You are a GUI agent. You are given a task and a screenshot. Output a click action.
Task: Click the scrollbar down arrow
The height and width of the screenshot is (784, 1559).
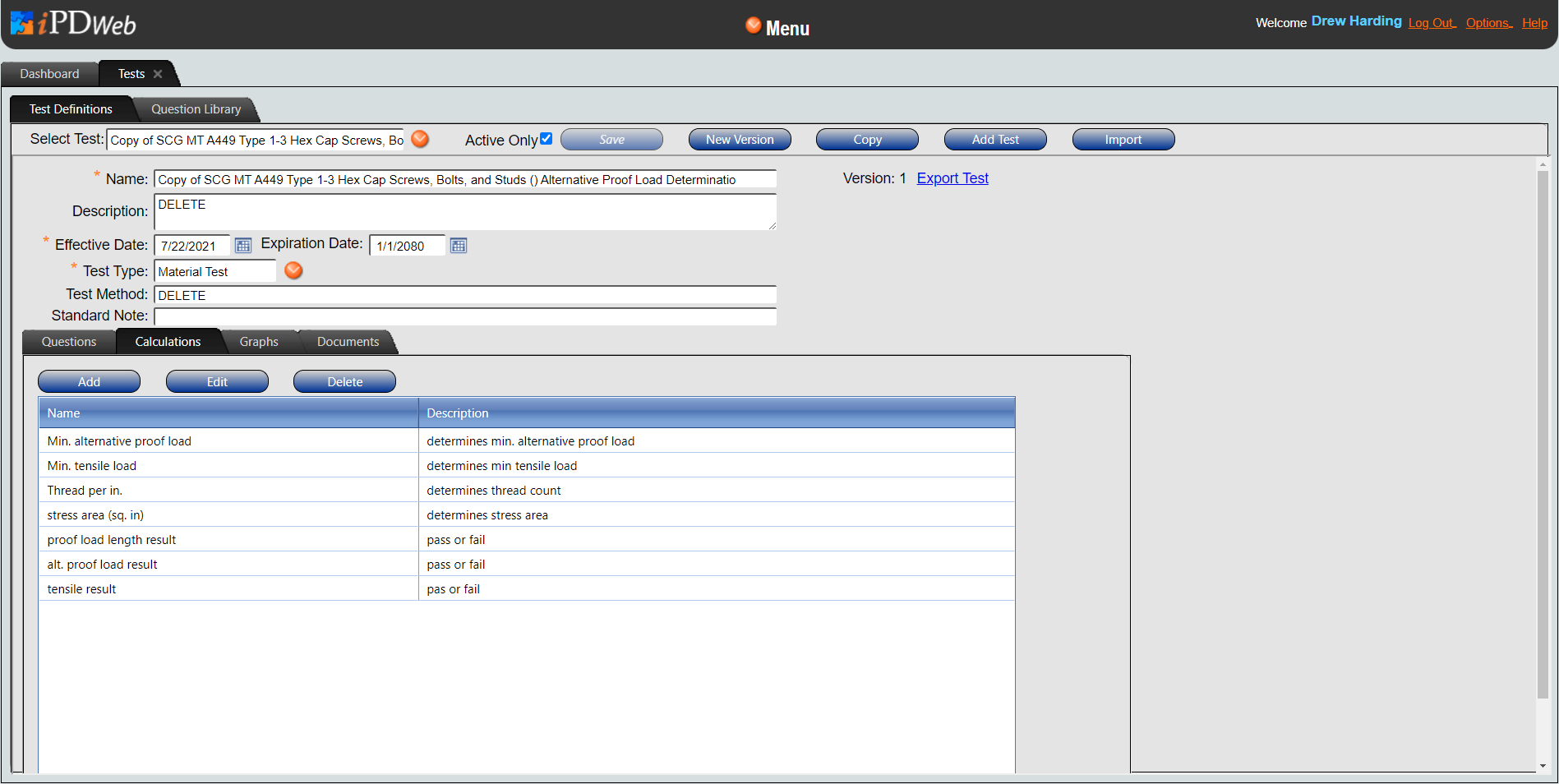[1543, 766]
